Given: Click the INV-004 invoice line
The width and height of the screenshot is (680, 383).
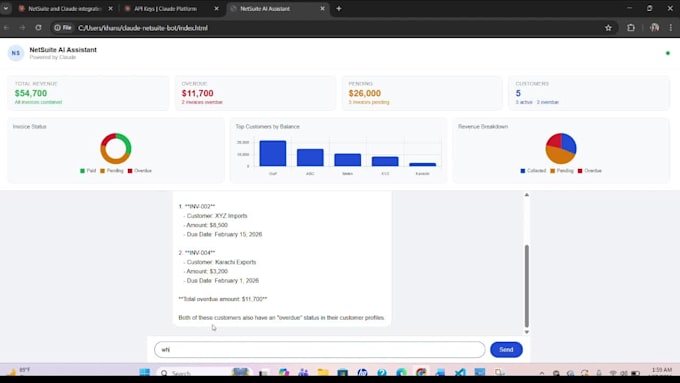Looking at the screenshot, I should pyautogui.click(x=197, y=253).
